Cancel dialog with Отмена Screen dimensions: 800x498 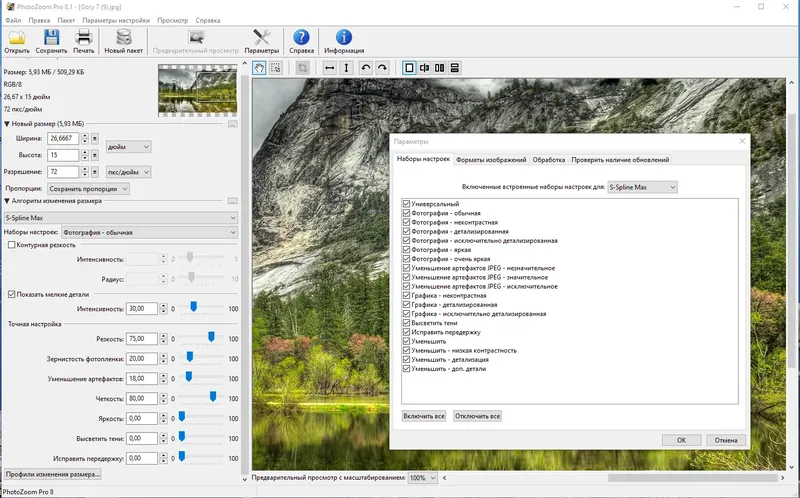[726, 440]
